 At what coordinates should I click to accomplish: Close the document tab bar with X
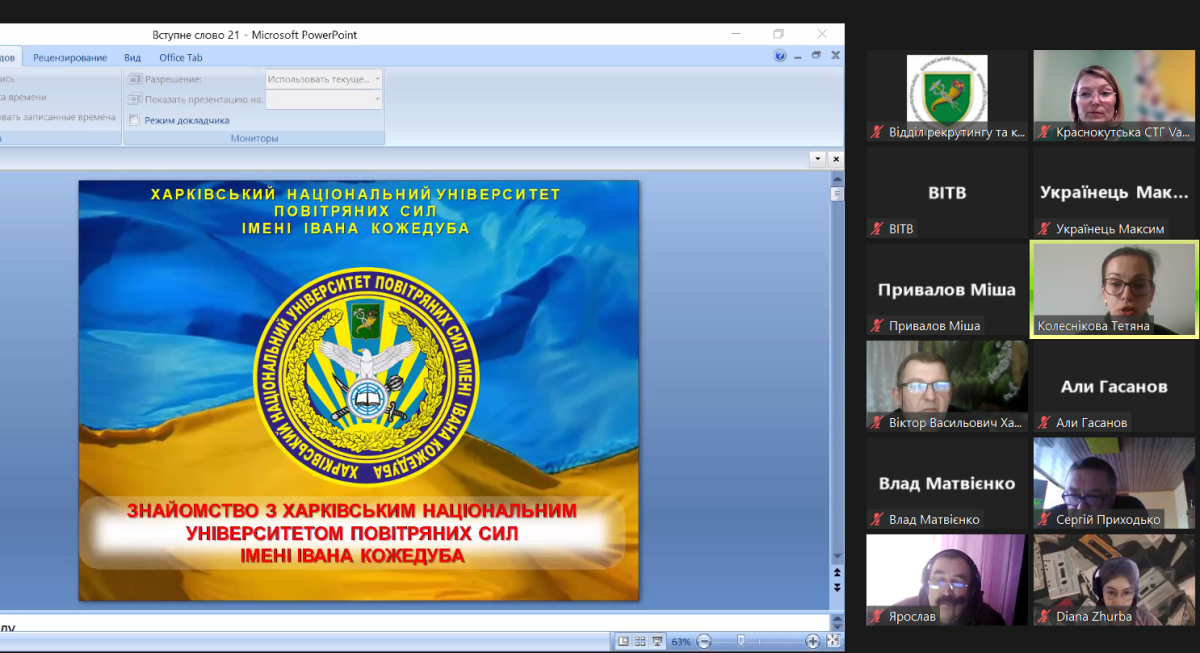coord(836,159)
